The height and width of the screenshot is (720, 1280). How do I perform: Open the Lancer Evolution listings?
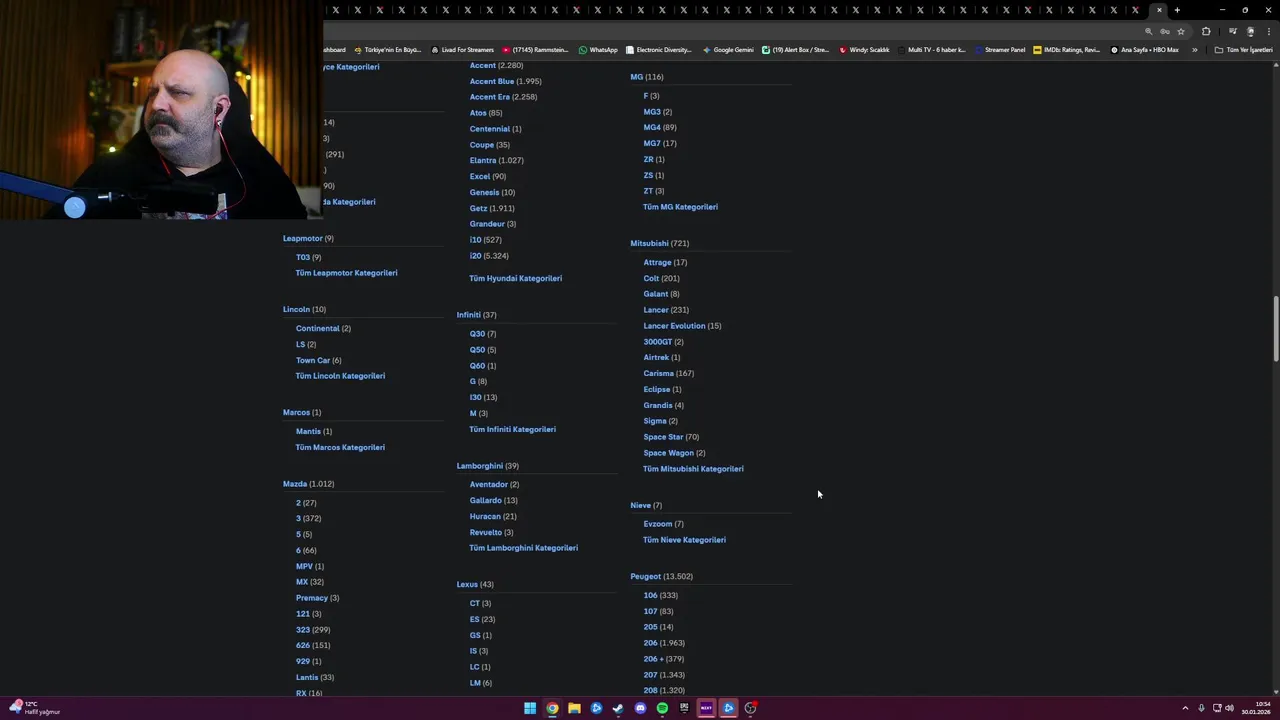pyautogui.click(x=674, y=326)
